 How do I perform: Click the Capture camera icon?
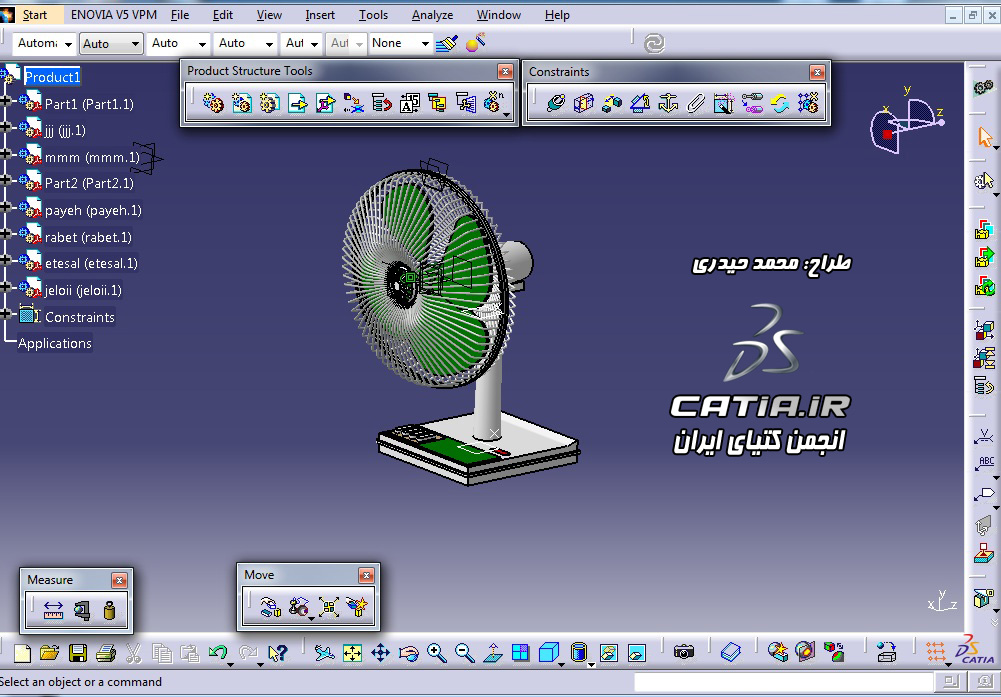click(x=684, y=652)
